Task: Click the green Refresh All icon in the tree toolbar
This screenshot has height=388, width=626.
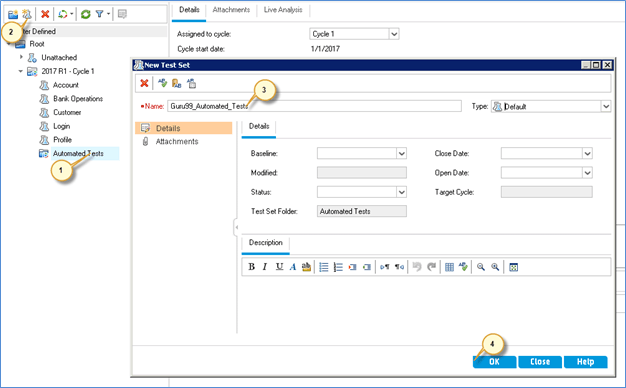Action: 85,14
